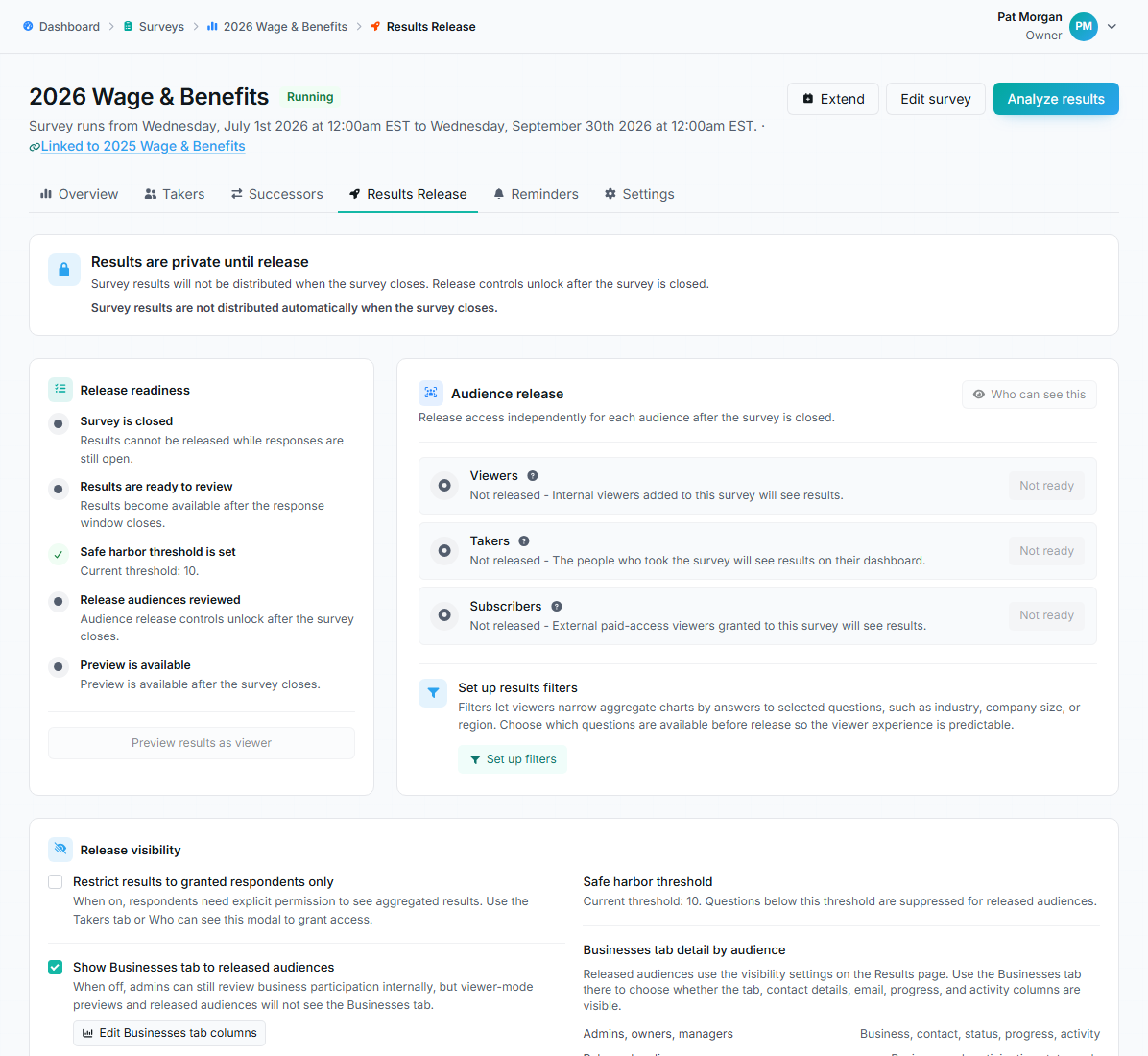
Task: Open the Successors tab
Action: click(276, 194)
